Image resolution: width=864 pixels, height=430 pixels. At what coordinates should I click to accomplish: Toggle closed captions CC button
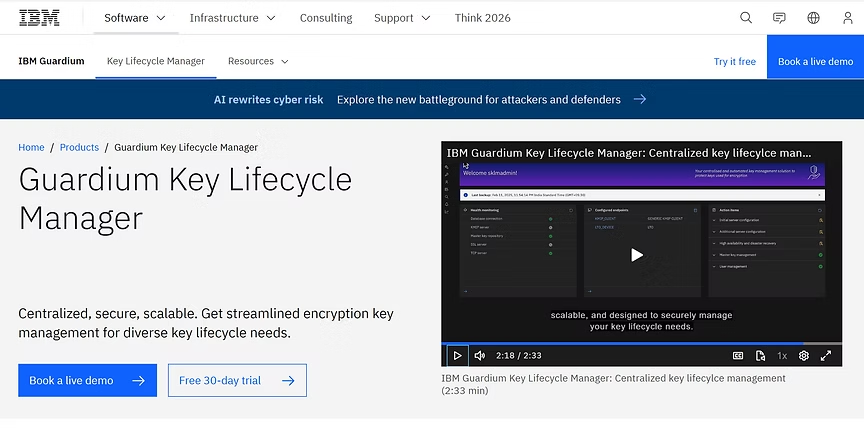coord(738,356)
